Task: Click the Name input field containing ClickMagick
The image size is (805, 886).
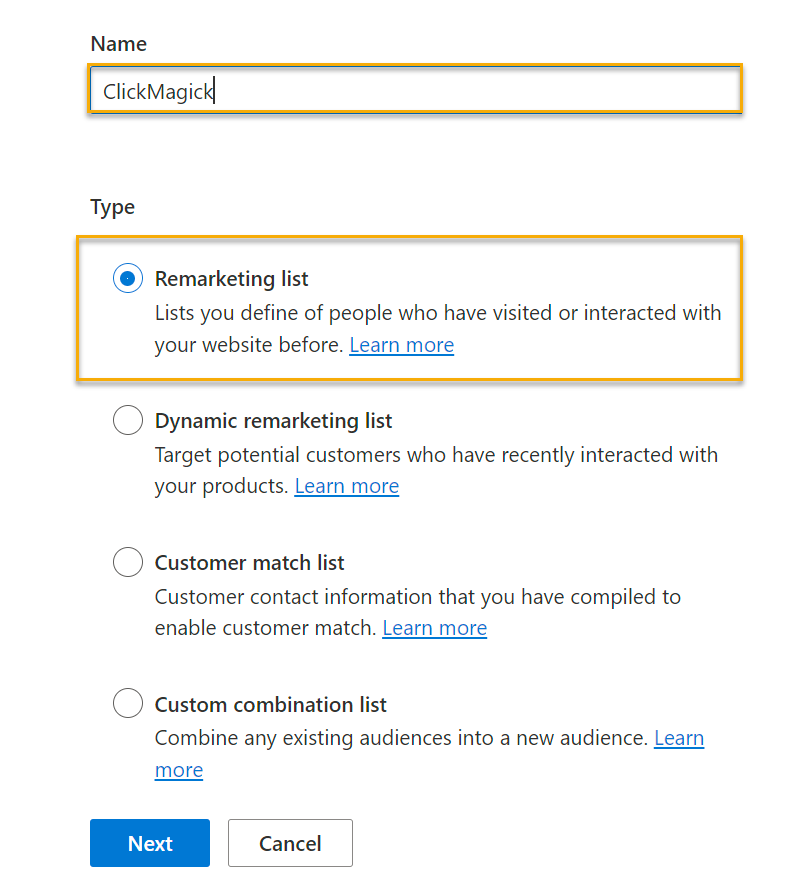Action: (x=414, y=92)
